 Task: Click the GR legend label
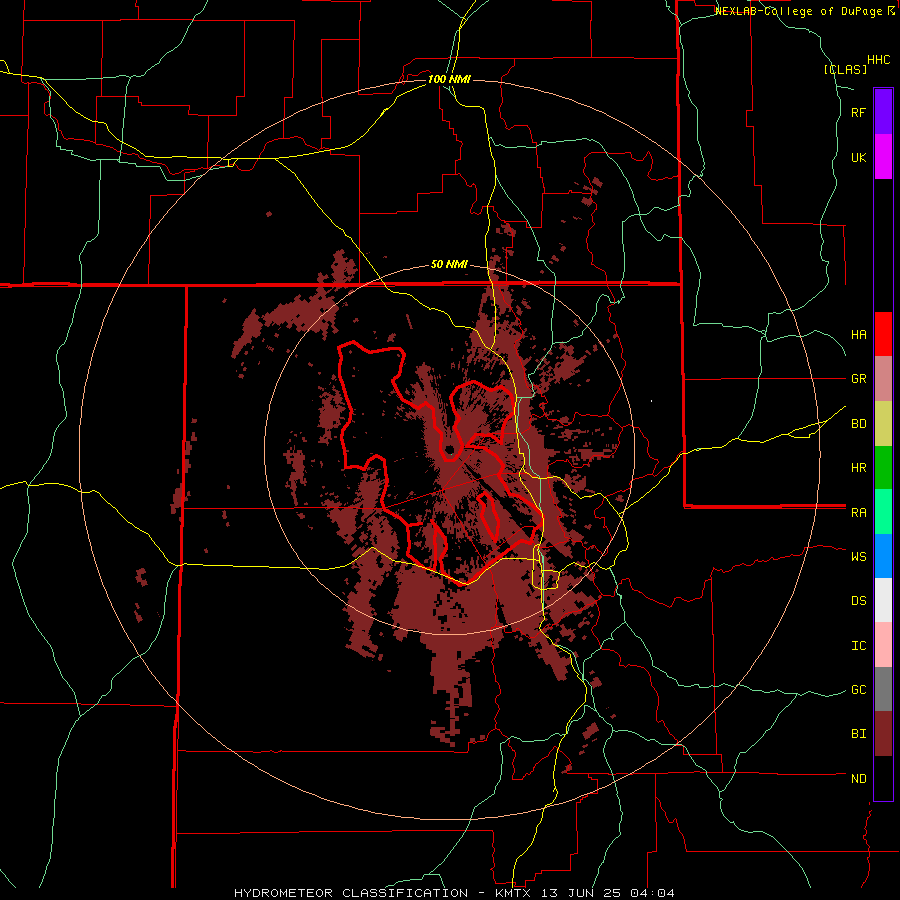(858, 379)
